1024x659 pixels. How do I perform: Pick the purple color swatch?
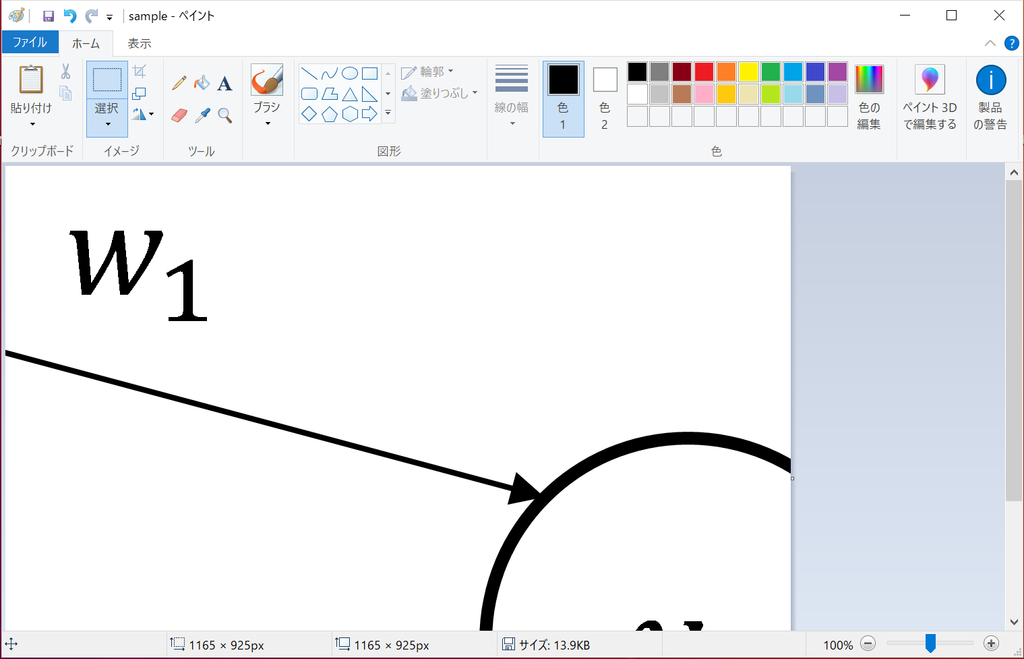tap(837, 72)
